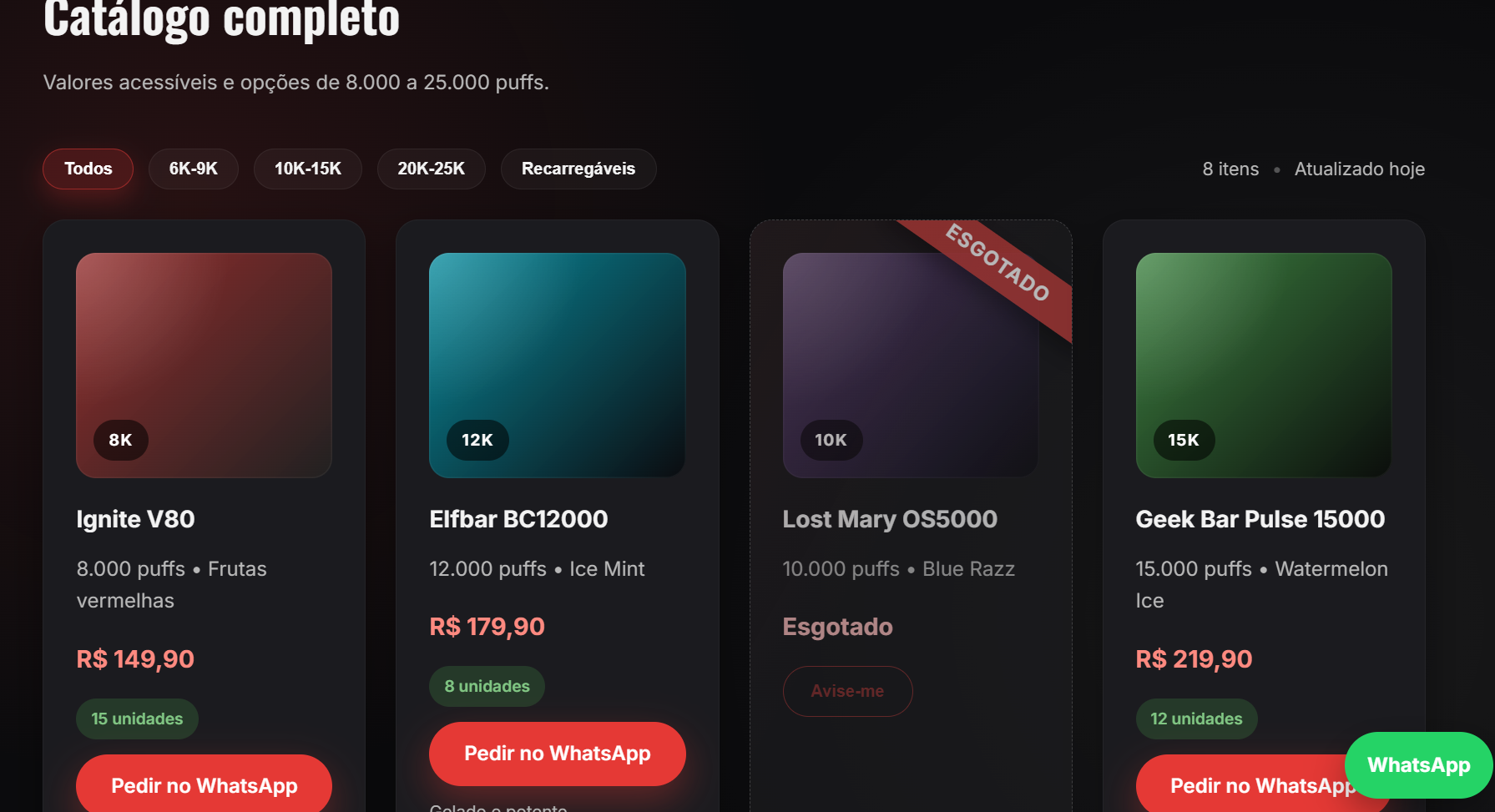Image resolution: width=1495 pixels, height=812 pixels.
Task: Click the Elfbar BC12000 product title
Action: [518, 519]
